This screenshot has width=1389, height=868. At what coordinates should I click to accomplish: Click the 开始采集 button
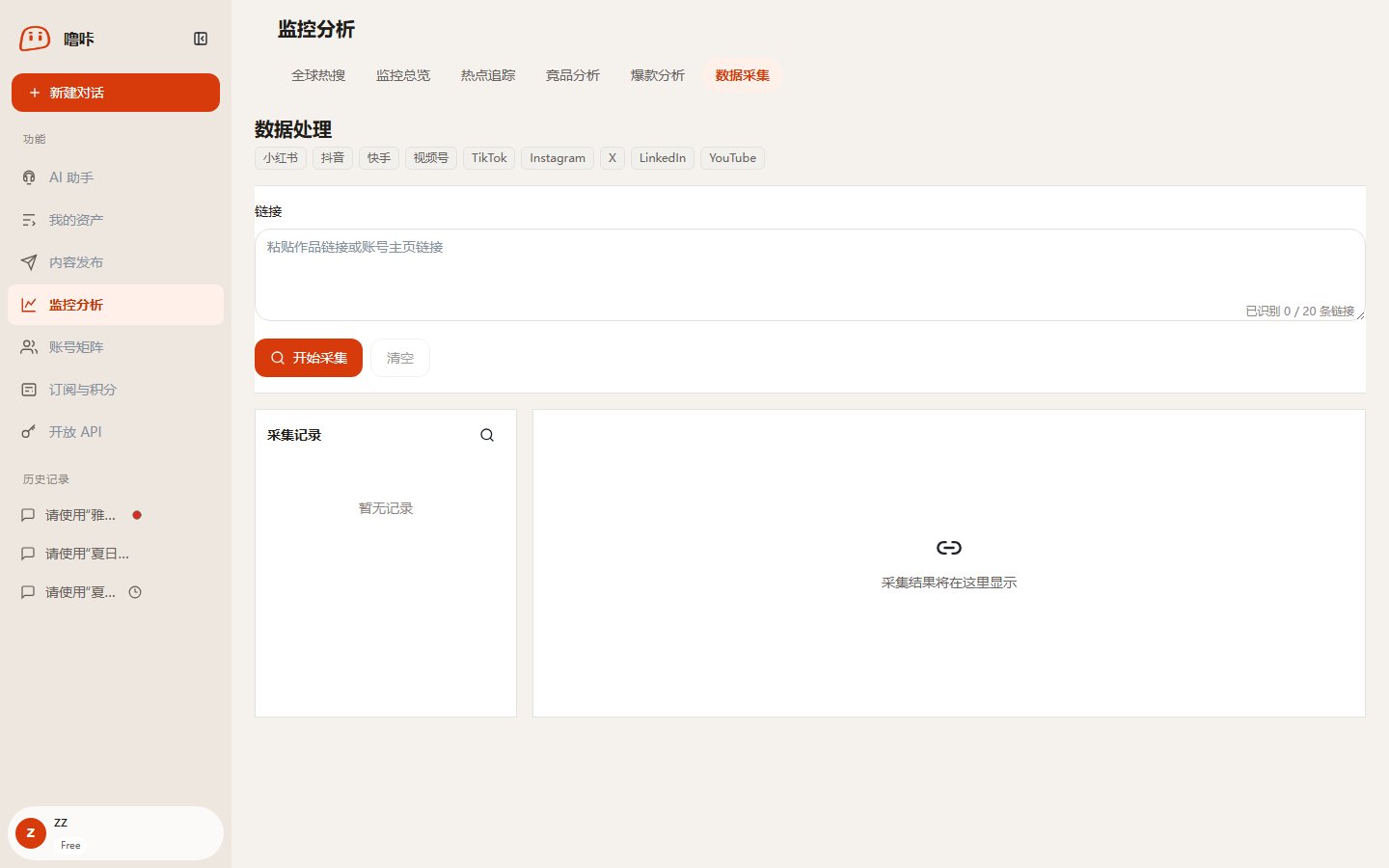coord(309,358)
